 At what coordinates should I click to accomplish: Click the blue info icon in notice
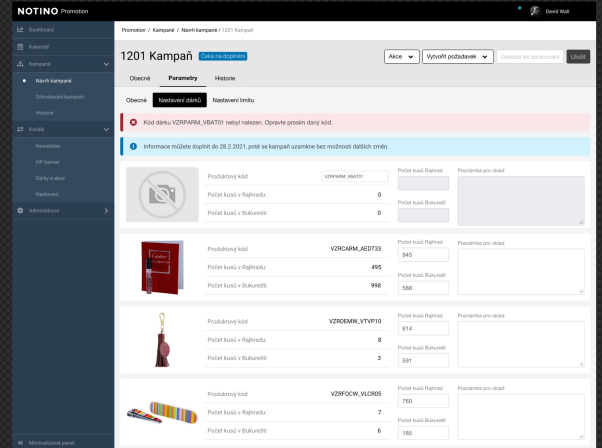click(x=133, y=146)
